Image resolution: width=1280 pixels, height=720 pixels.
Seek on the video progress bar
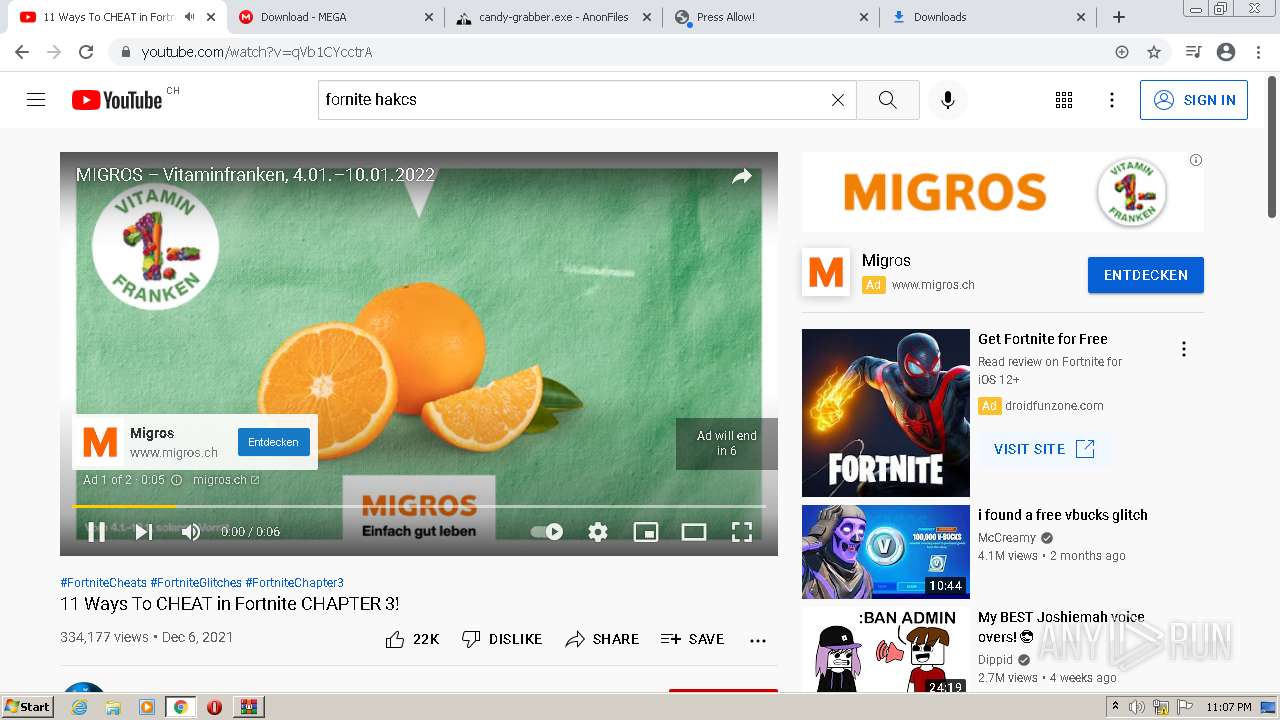419,507
